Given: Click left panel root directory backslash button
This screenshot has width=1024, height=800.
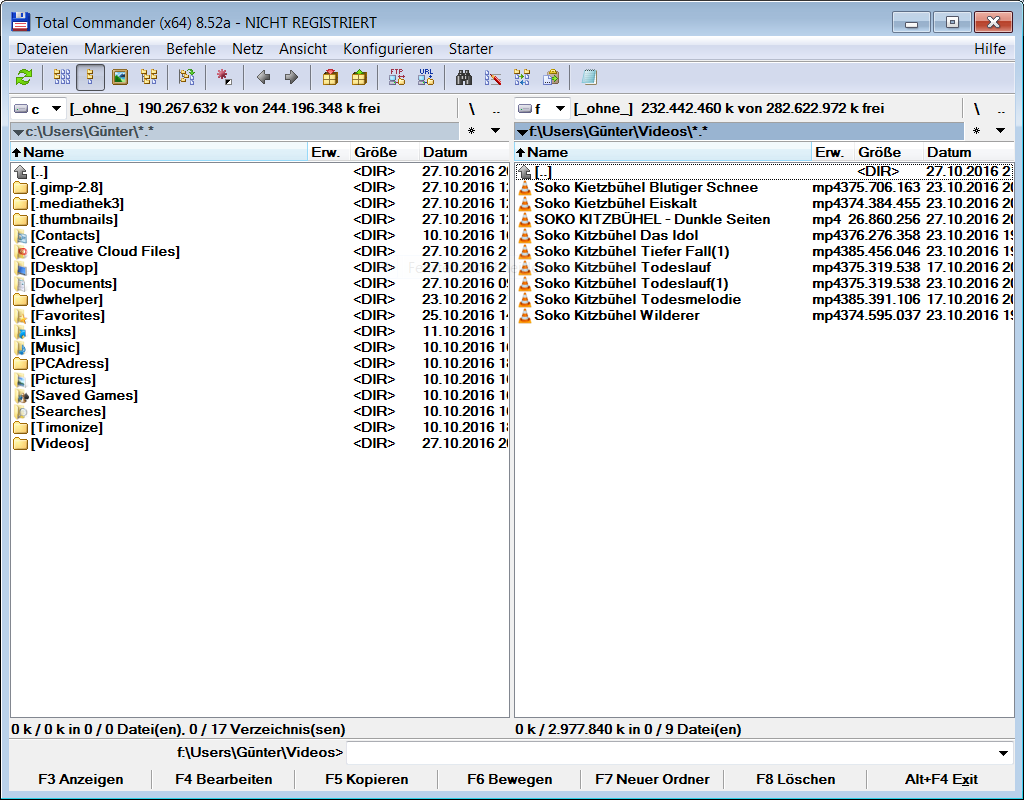Looking at the screenshot, I should 472,109.
